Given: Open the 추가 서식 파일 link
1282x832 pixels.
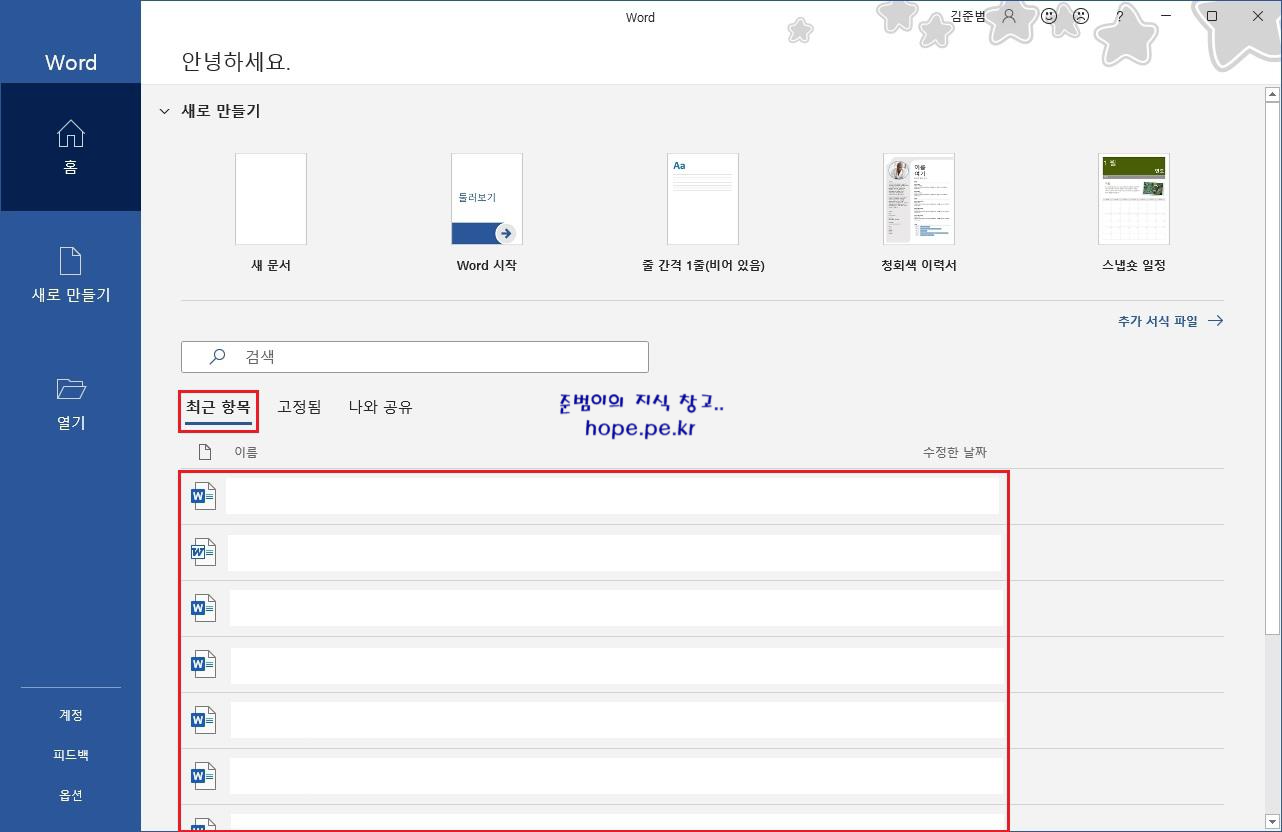Looking at the screenshot, I should click(x=1170, y=321).
